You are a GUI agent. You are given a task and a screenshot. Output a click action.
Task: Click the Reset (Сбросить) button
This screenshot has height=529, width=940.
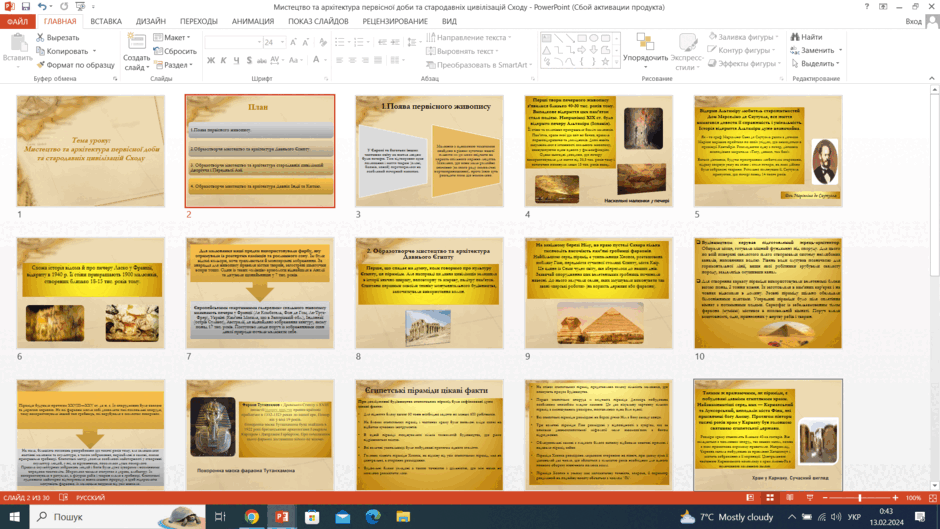pyautogui.click(x=175, y=51)
